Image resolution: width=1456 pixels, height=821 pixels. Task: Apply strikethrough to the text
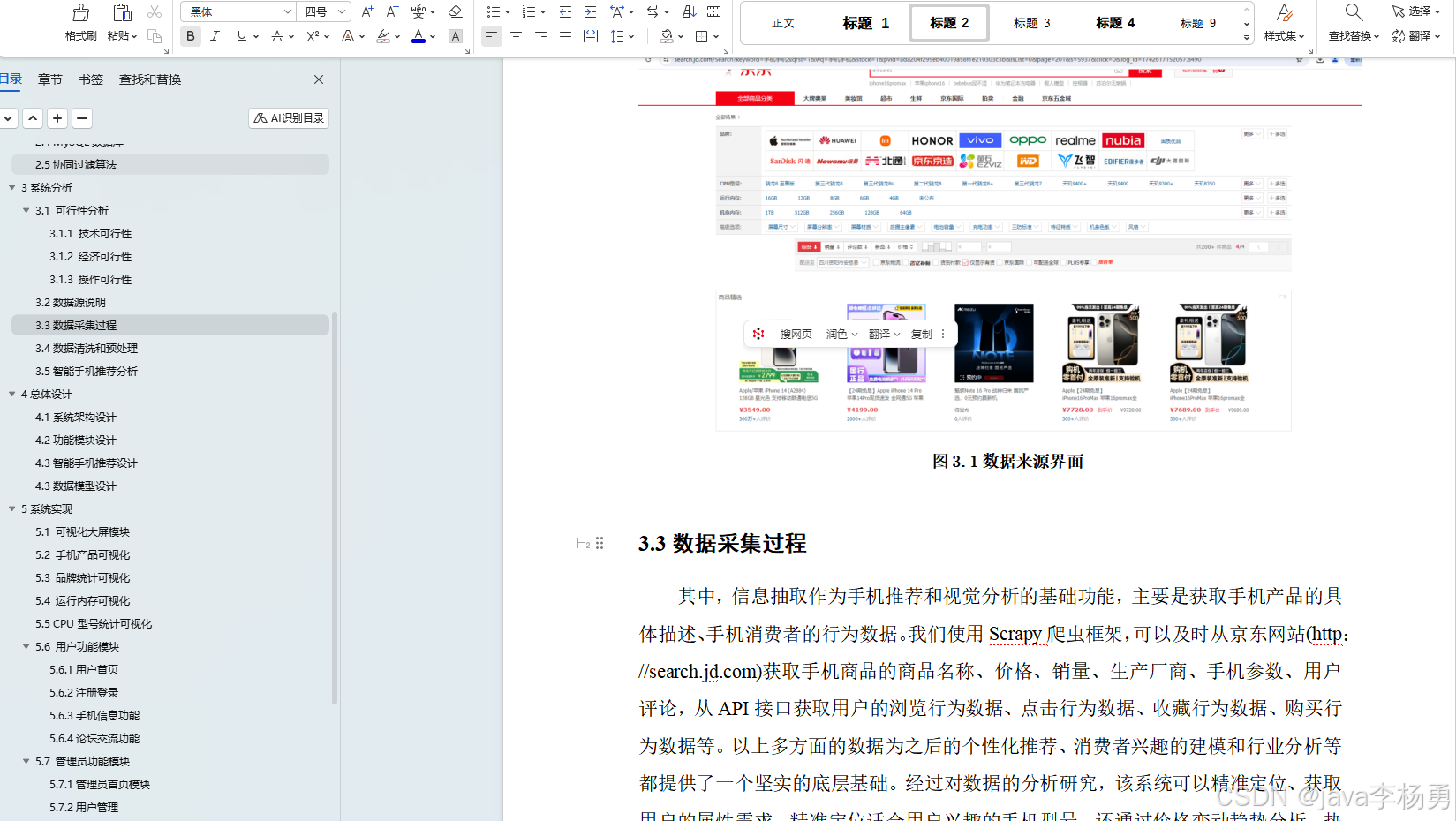tap(277, 36)
